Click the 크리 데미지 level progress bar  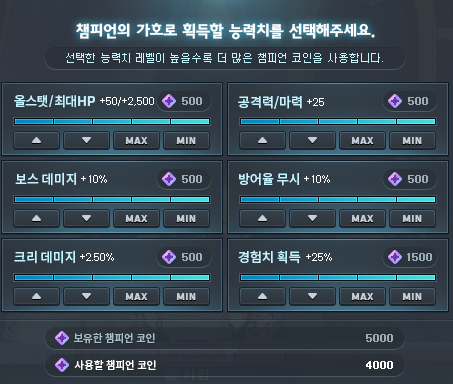coord(112,277)
